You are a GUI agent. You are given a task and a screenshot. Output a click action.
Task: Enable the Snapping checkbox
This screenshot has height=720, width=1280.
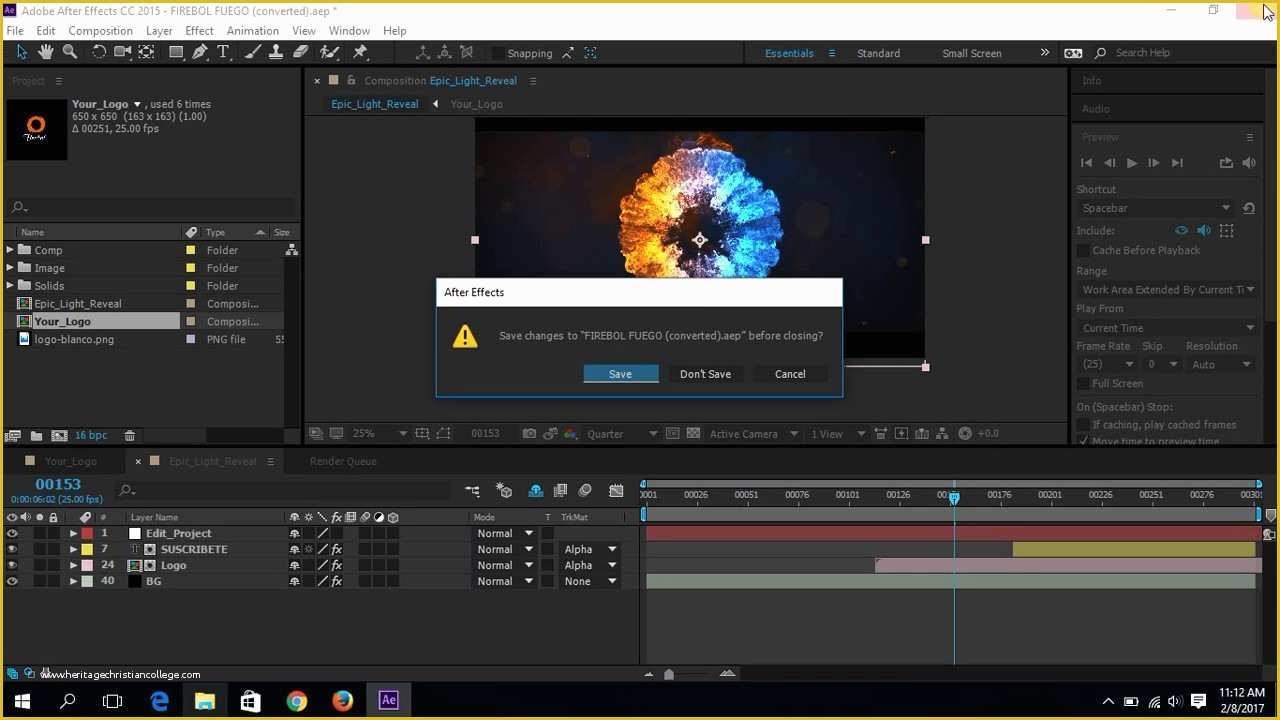click(x=498, y=53)
